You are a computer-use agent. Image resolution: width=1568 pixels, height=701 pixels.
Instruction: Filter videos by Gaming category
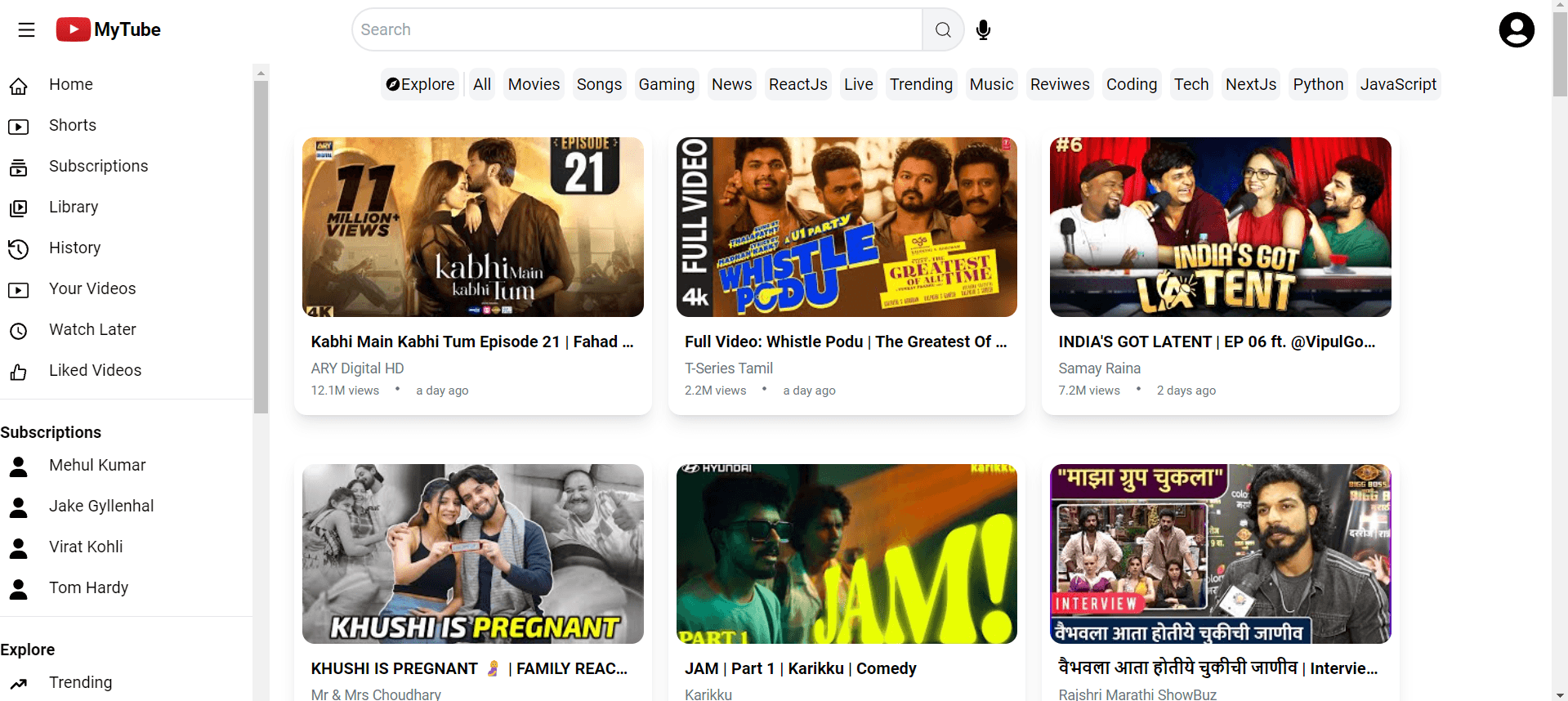click(666, 85)
